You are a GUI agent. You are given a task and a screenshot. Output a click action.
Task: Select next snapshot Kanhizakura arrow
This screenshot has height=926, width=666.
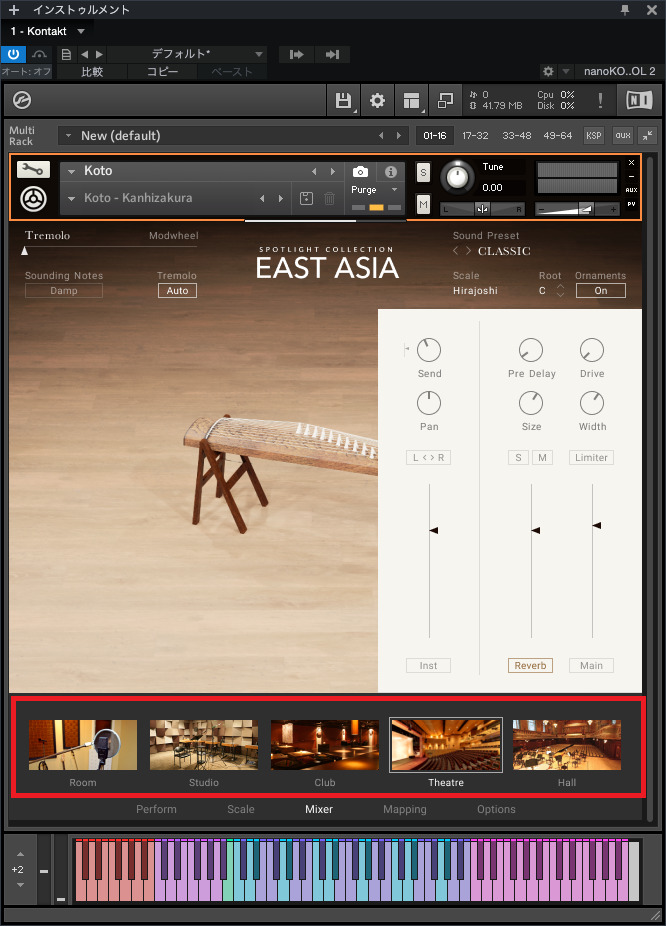coord(281,198)
